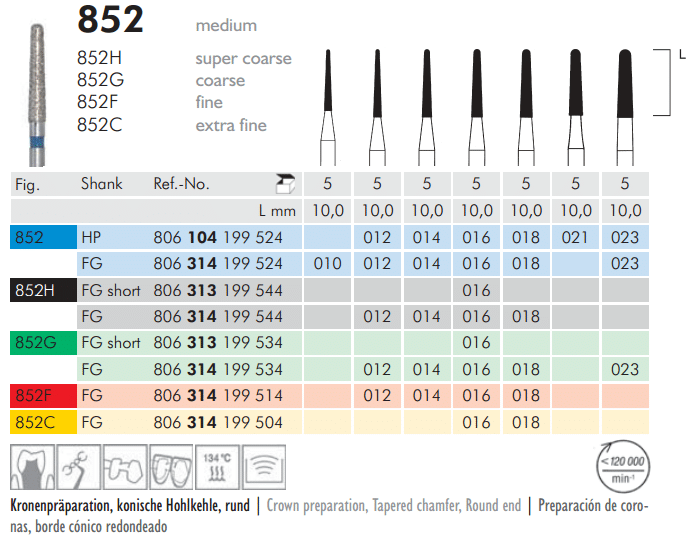The image size is (691, 544).
Task: Select the black 852H figure label
Action: point(41,291)
